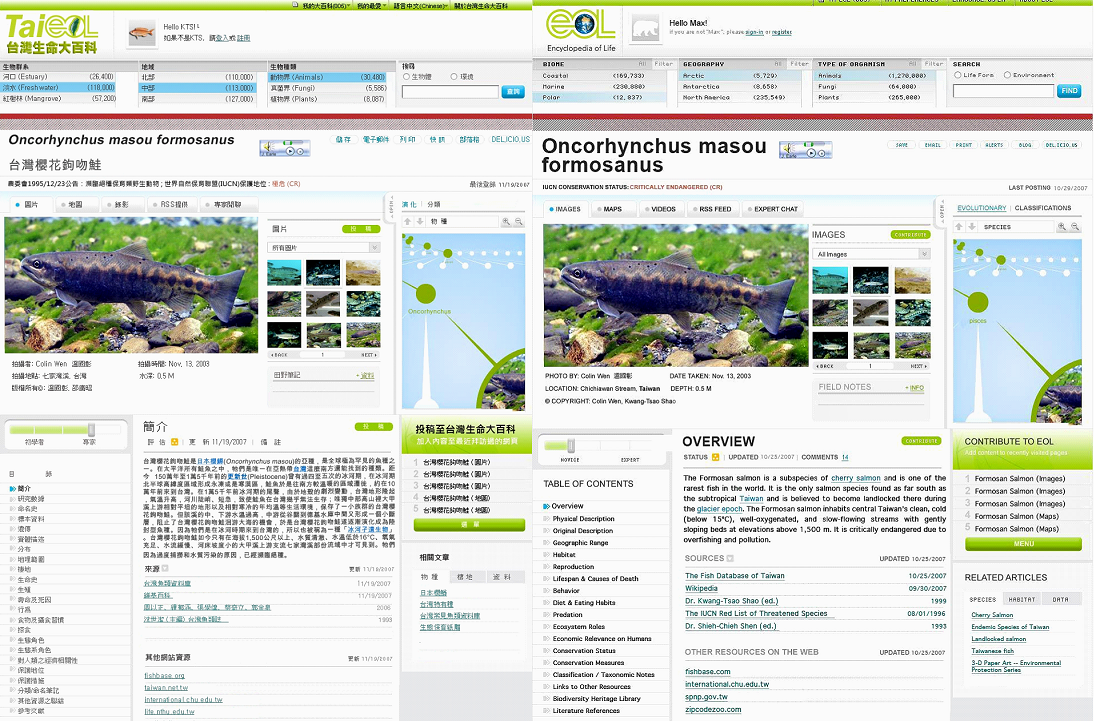Switch to the MAPS tab
The image size is (1100, 721).
608,209
